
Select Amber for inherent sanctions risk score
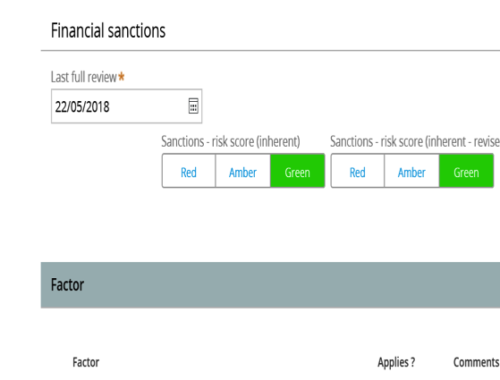click(243, 172)
